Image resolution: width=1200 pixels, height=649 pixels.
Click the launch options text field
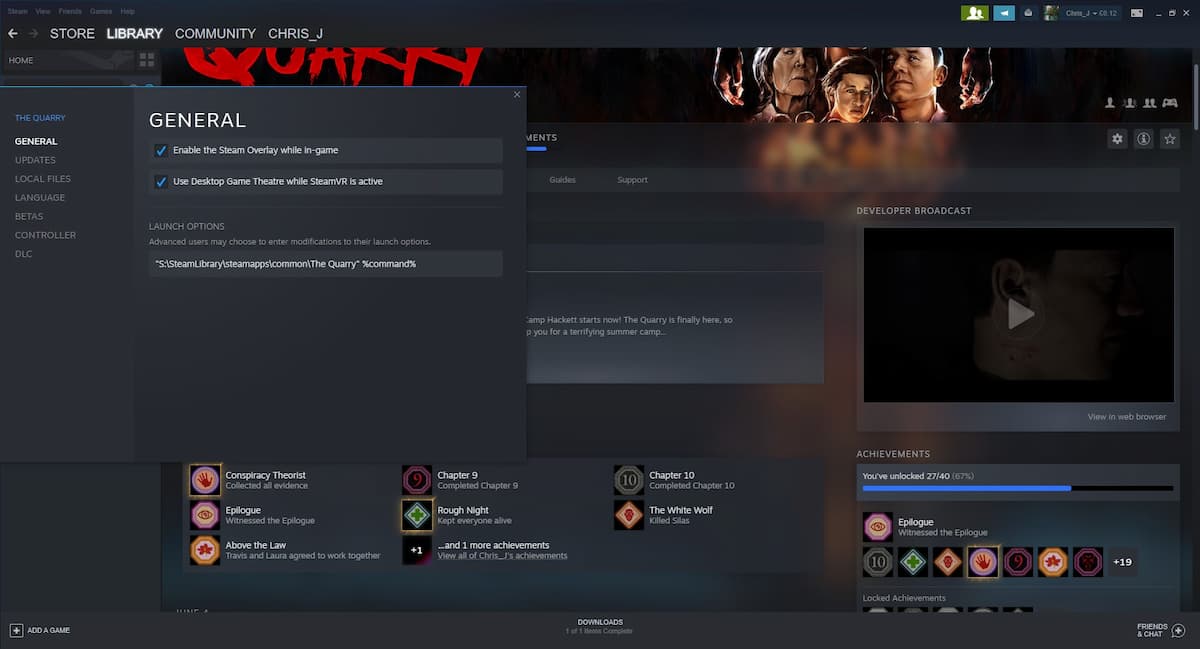point(325,264)
